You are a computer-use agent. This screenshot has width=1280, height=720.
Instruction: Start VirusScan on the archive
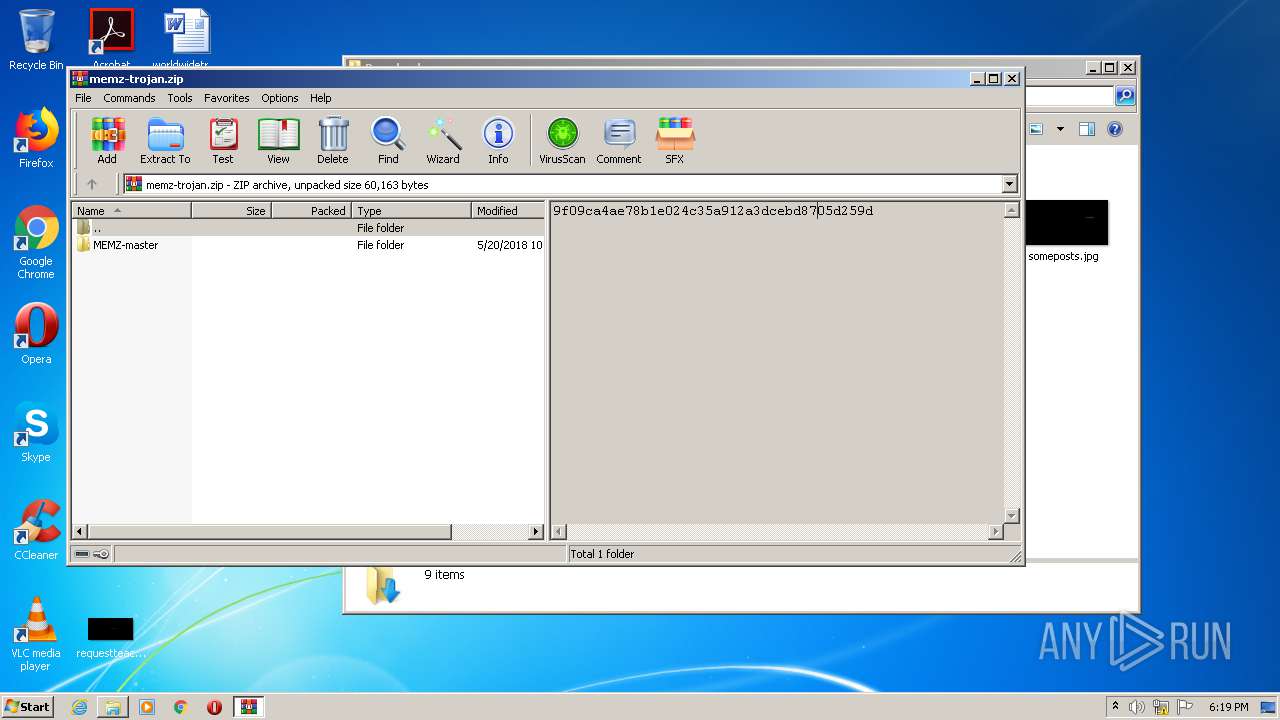(562, 140)
